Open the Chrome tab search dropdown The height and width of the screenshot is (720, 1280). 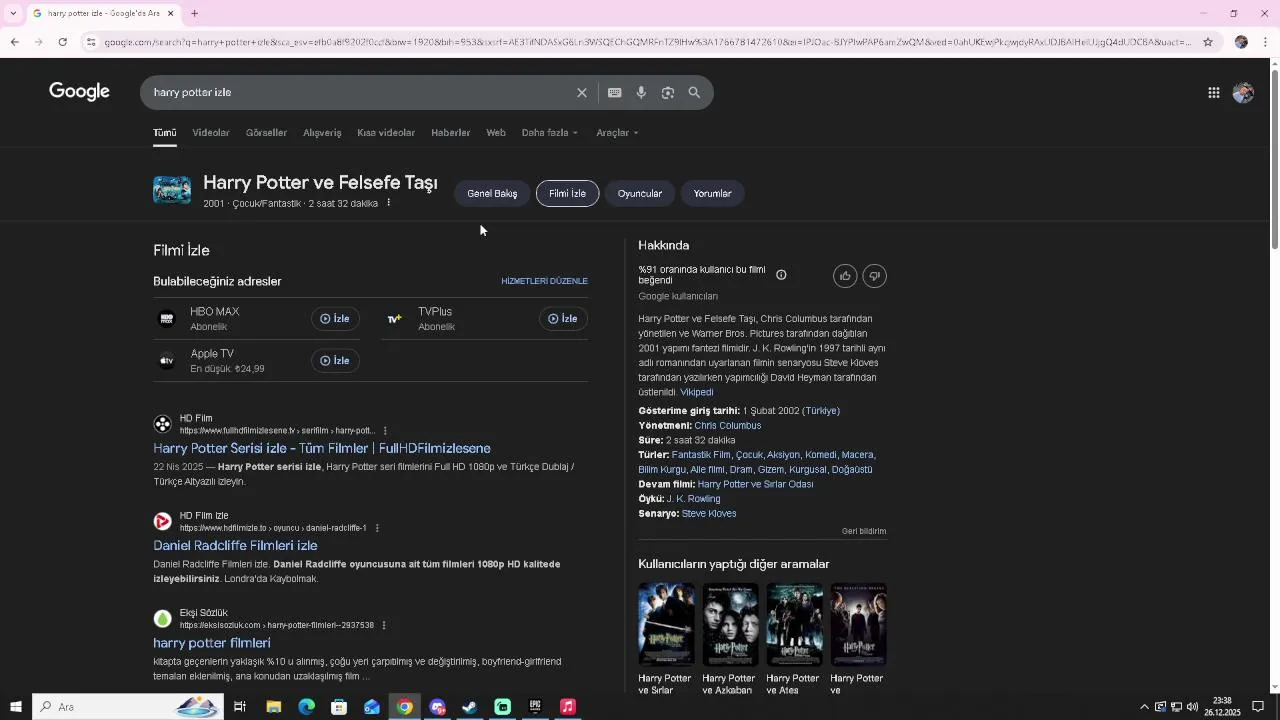click(x=13, y=13)
